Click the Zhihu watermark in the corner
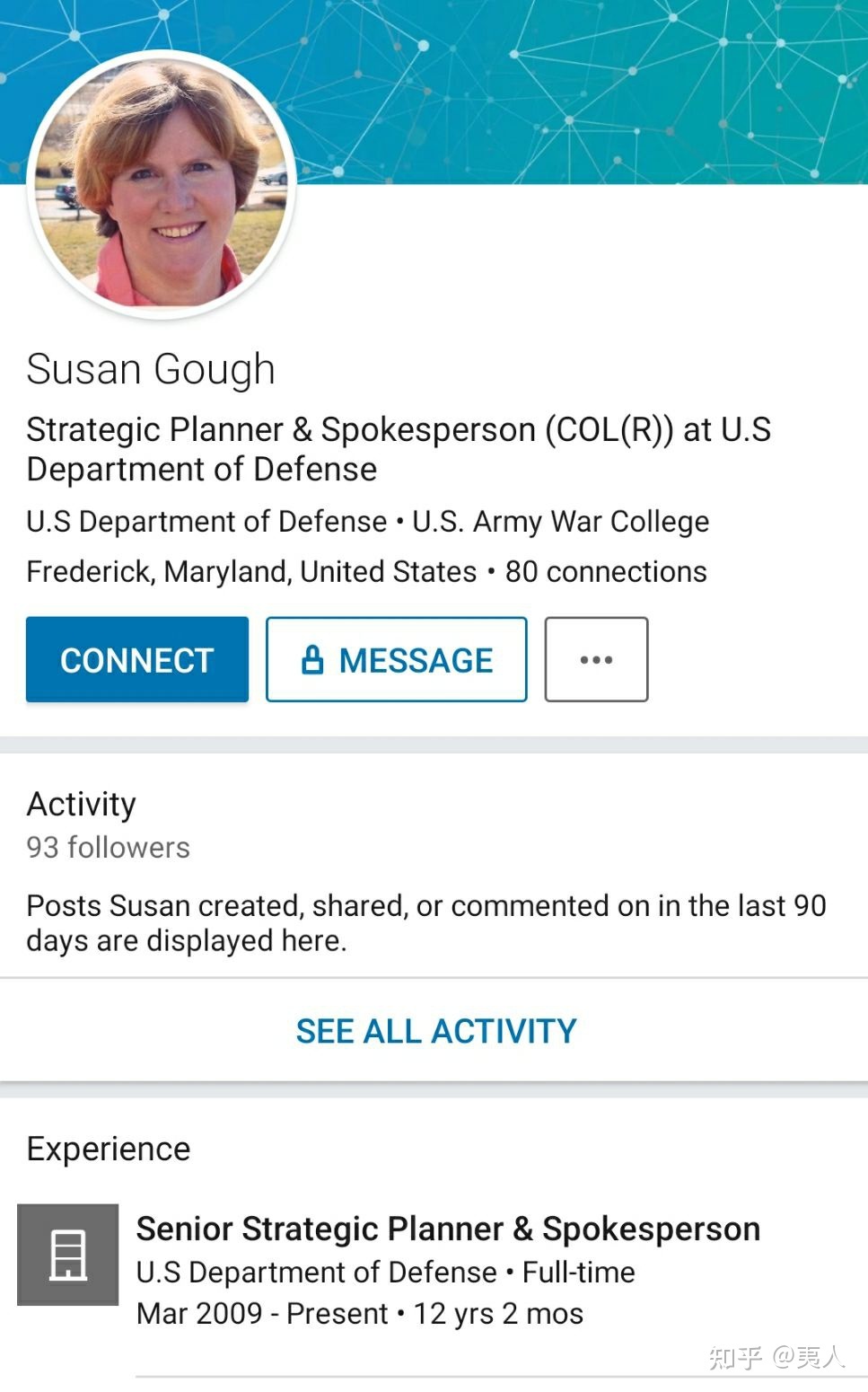This screenshot has width=868, height=1392. coord(776,1357)
